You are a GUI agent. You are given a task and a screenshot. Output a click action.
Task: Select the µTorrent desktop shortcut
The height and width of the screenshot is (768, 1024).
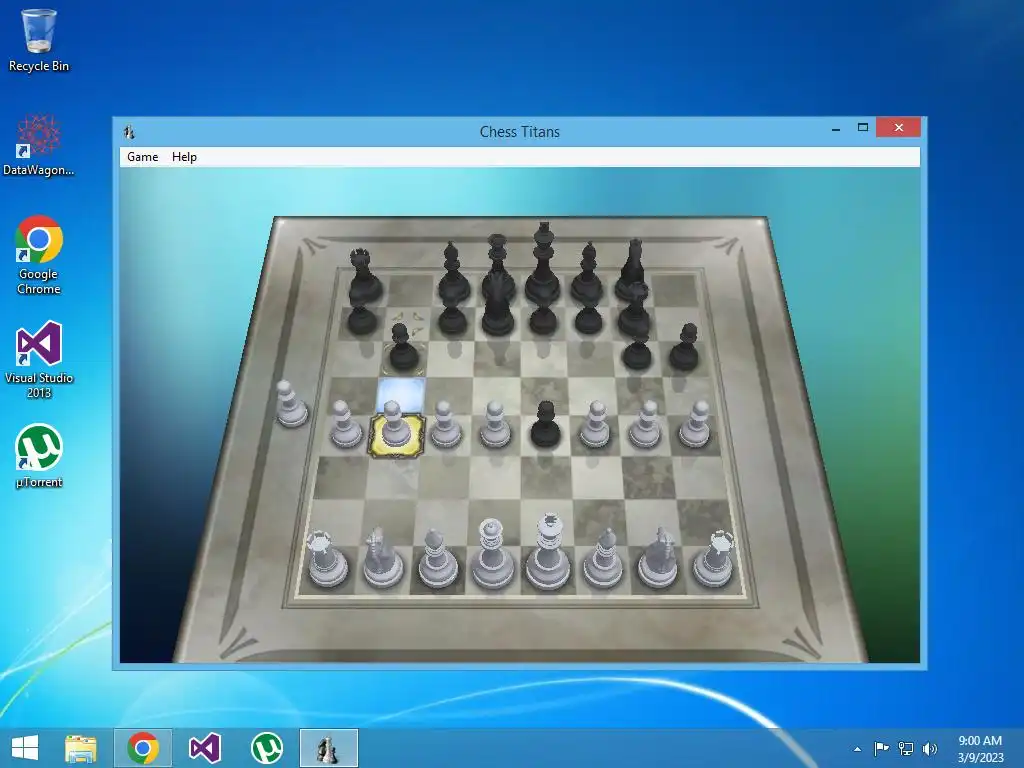[x=39, y=456]
